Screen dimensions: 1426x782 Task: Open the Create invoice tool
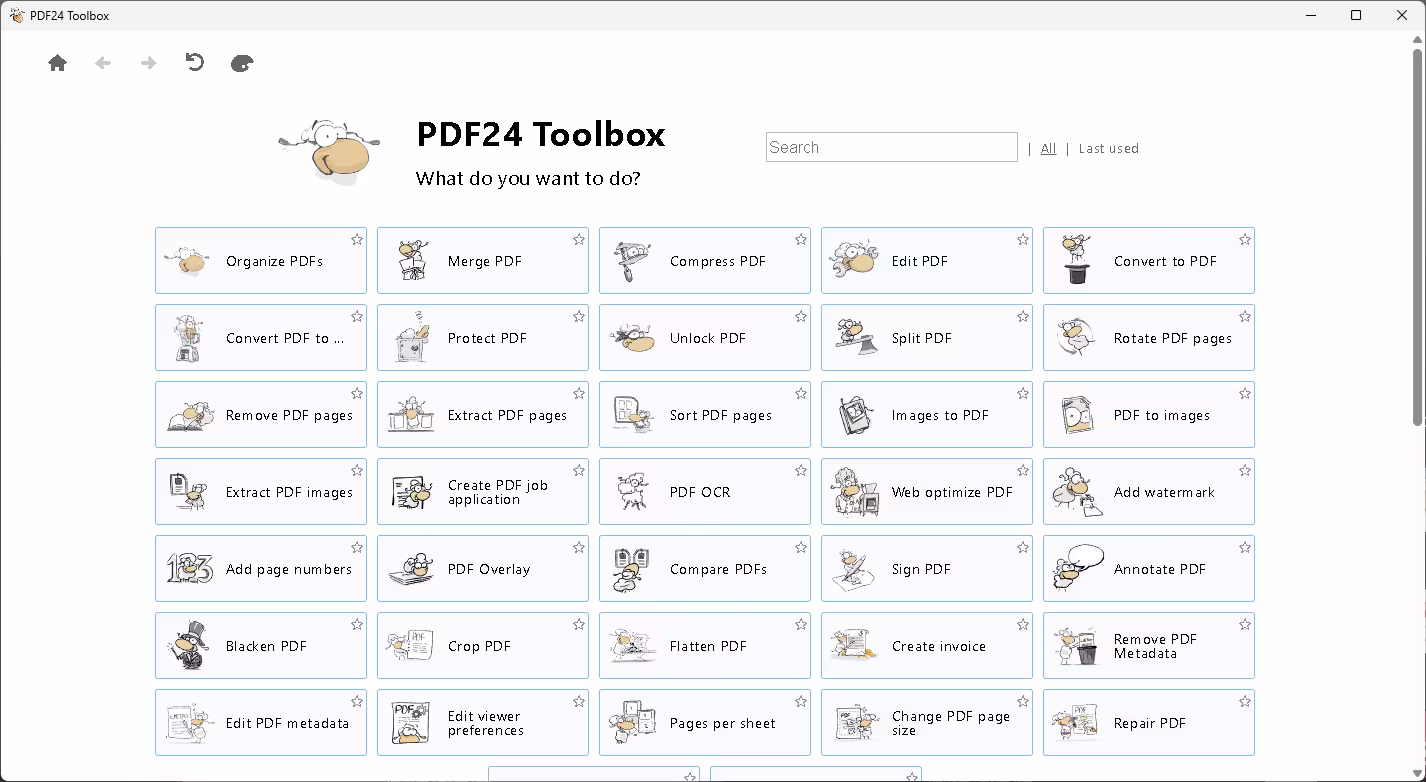click(927, 646)
